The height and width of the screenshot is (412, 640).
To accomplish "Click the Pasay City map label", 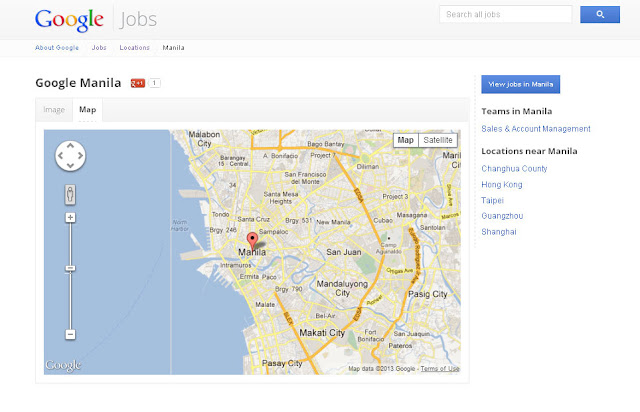I will (x=282, y=363).
